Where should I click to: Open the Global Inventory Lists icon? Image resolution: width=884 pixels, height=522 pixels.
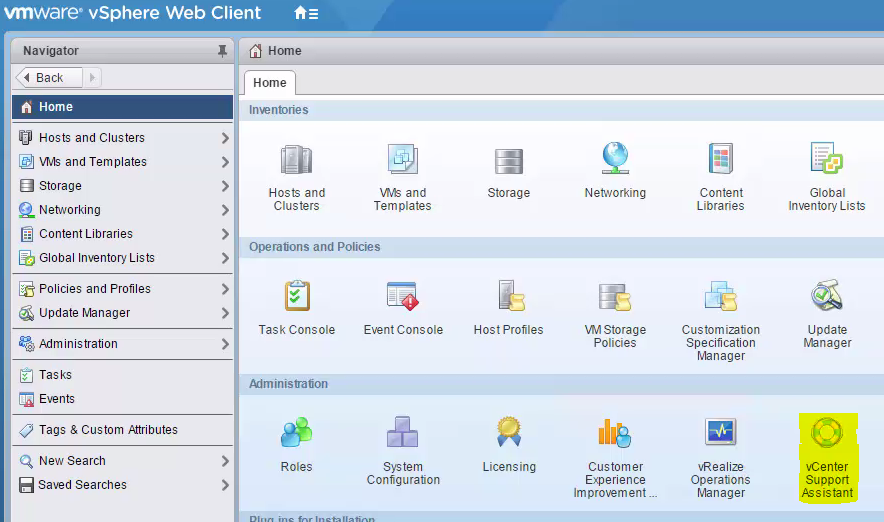click(x=826, y=158)
